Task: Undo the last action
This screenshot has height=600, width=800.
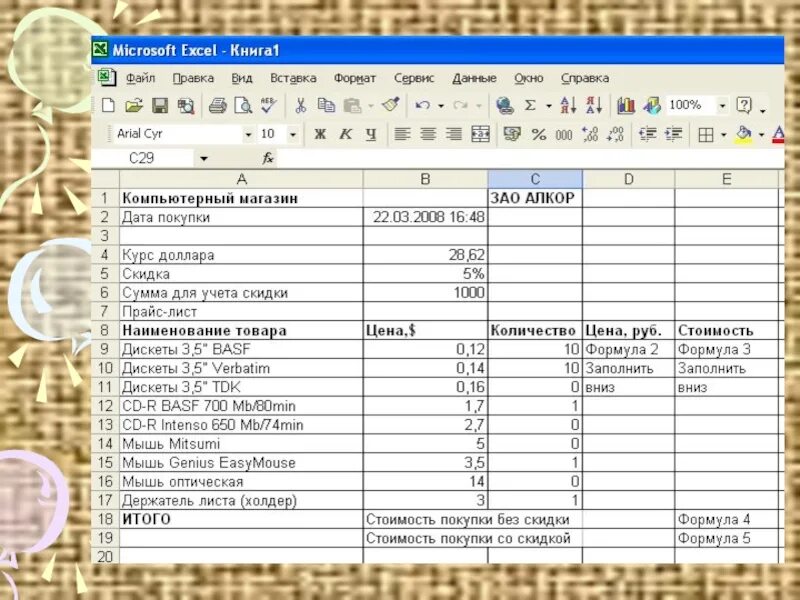Action: pyautogui.click(x=422, y=106)
